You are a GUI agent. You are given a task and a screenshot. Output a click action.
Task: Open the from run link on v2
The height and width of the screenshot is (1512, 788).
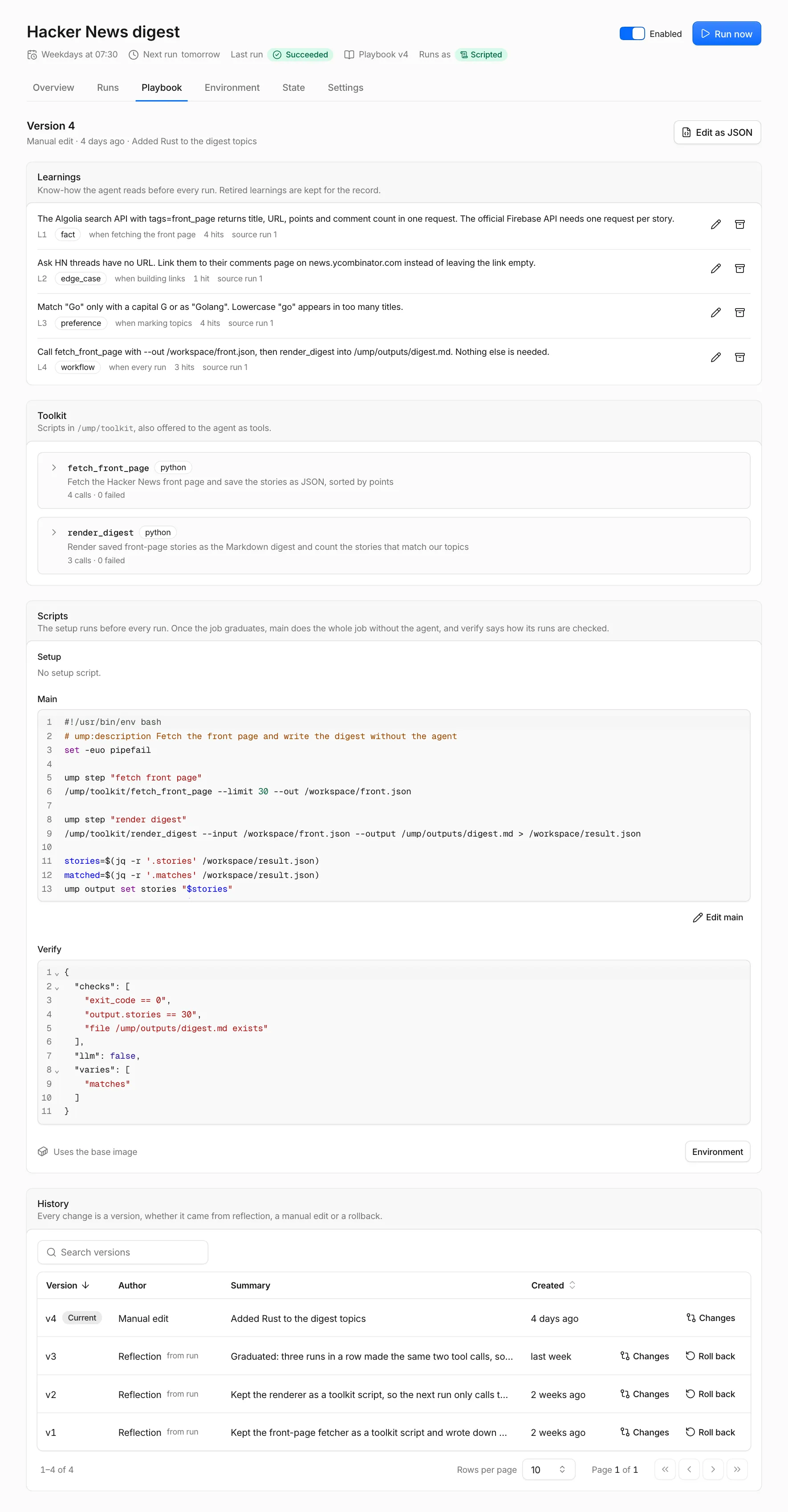pyautogui.click(x=183, y=1394)
